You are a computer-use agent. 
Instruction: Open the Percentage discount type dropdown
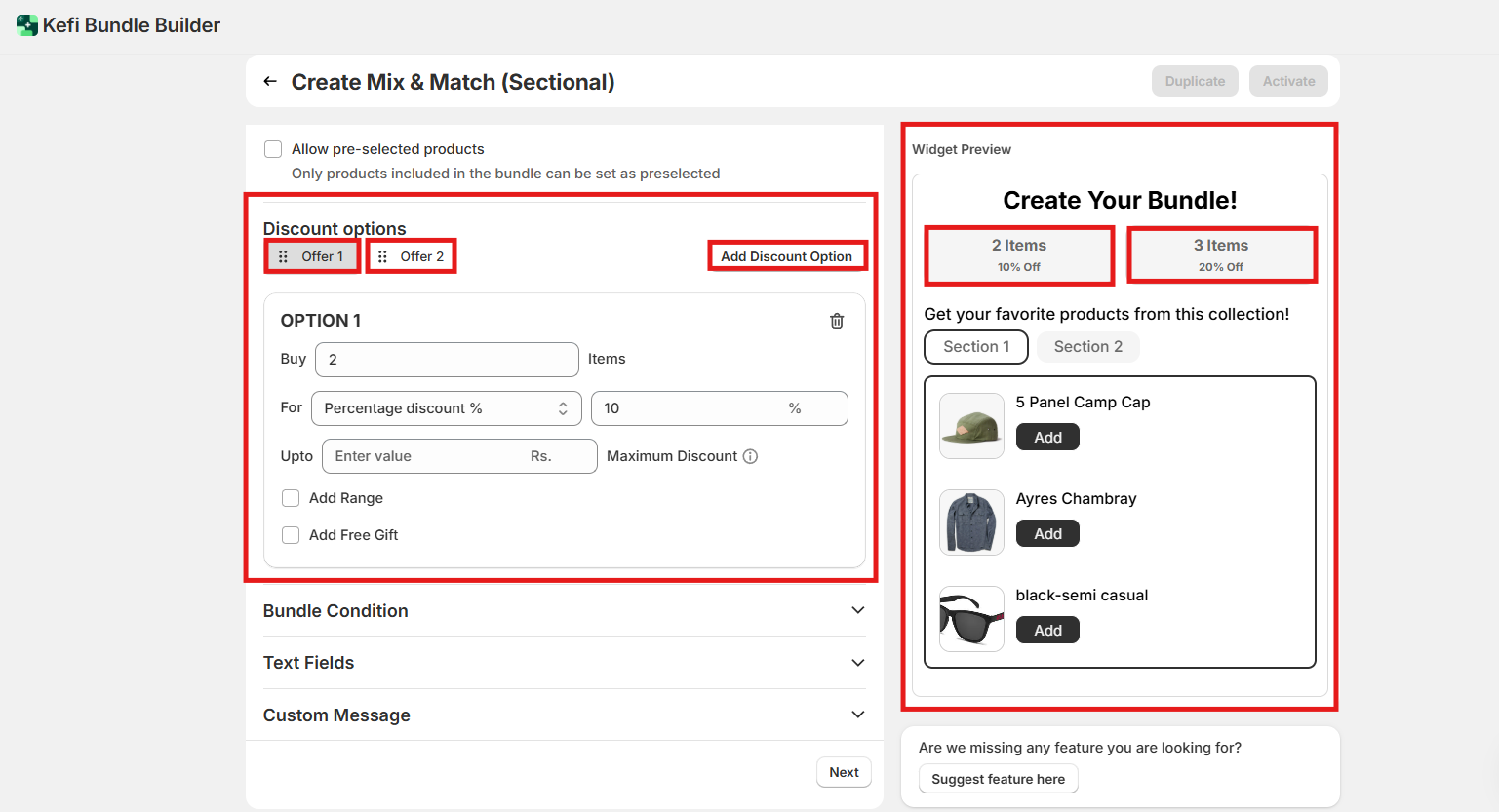(x=446, y=408)
